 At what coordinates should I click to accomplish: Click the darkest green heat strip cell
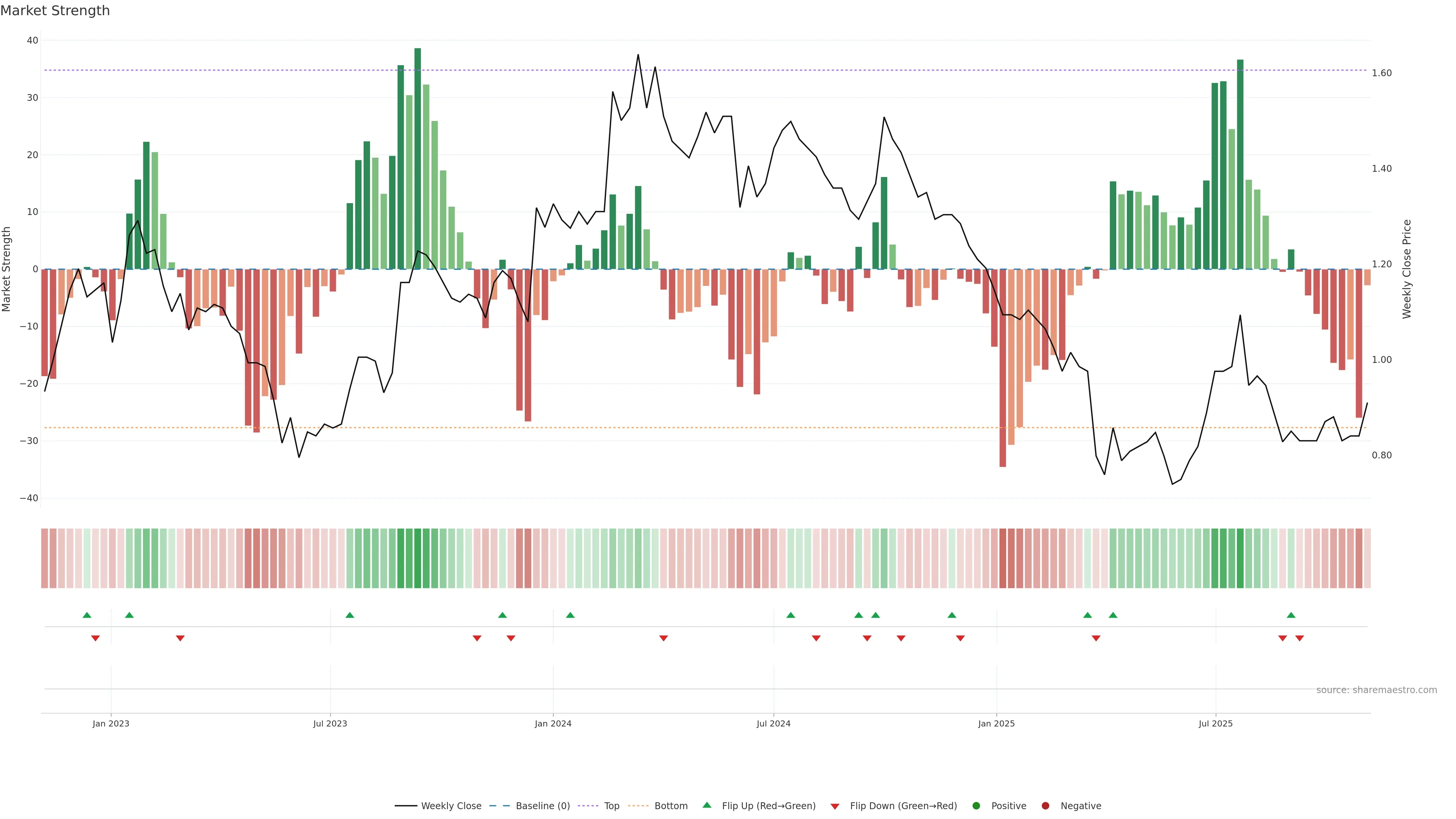click(x=418, y=558)
